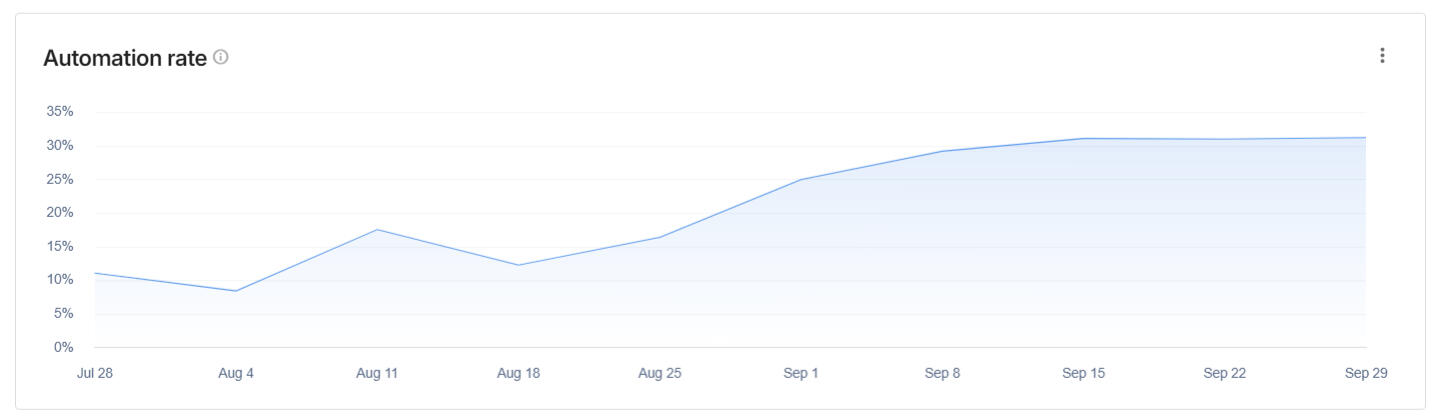Click the 20% y-axis label
Viewport: 1435px width, 420px height.
[x=60, y=213]
